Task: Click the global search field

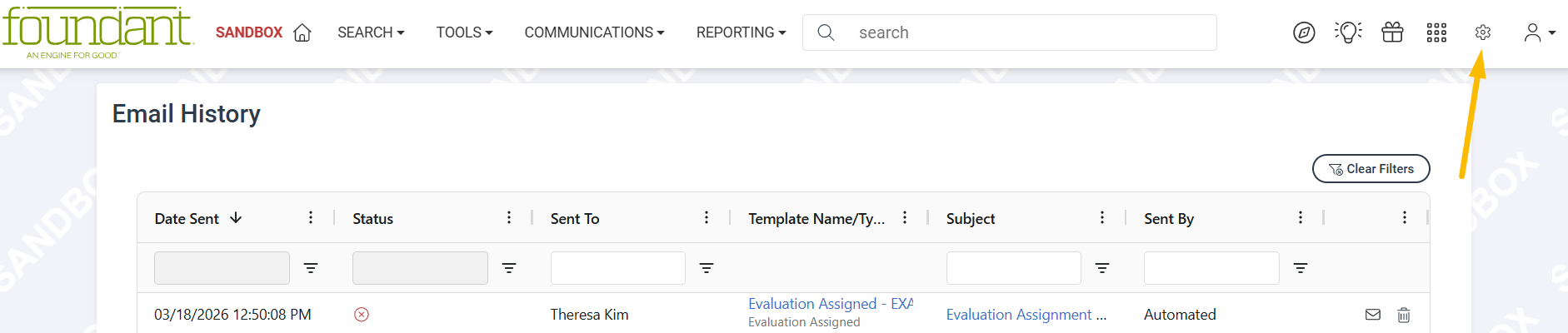Action: [x=1009, y=32]
